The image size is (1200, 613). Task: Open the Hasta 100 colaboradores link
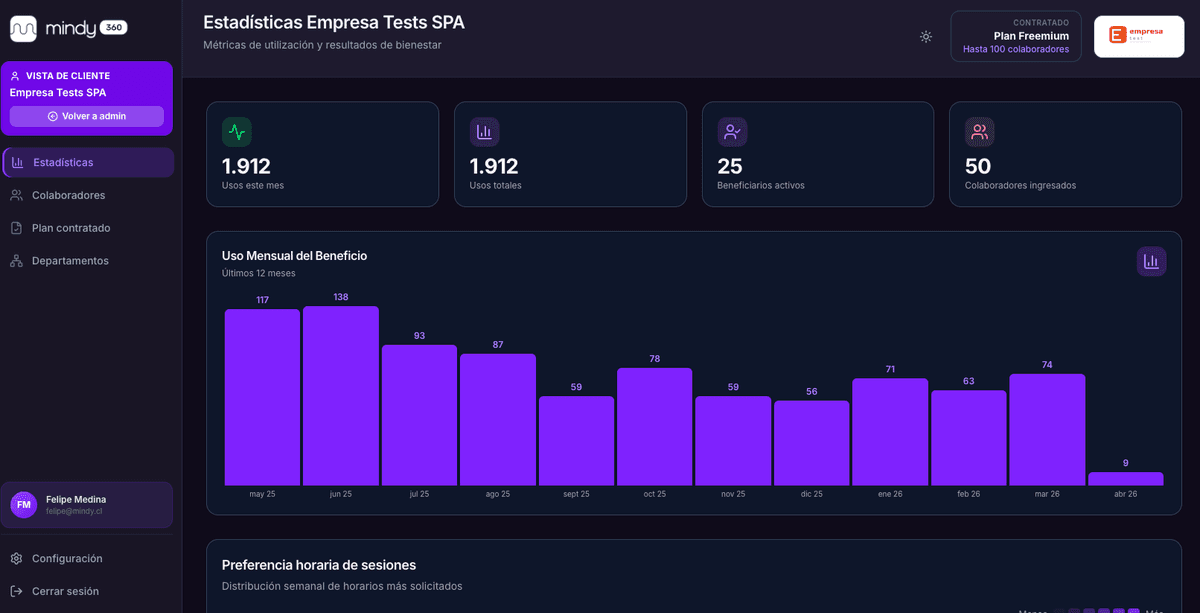(1016, 49)
